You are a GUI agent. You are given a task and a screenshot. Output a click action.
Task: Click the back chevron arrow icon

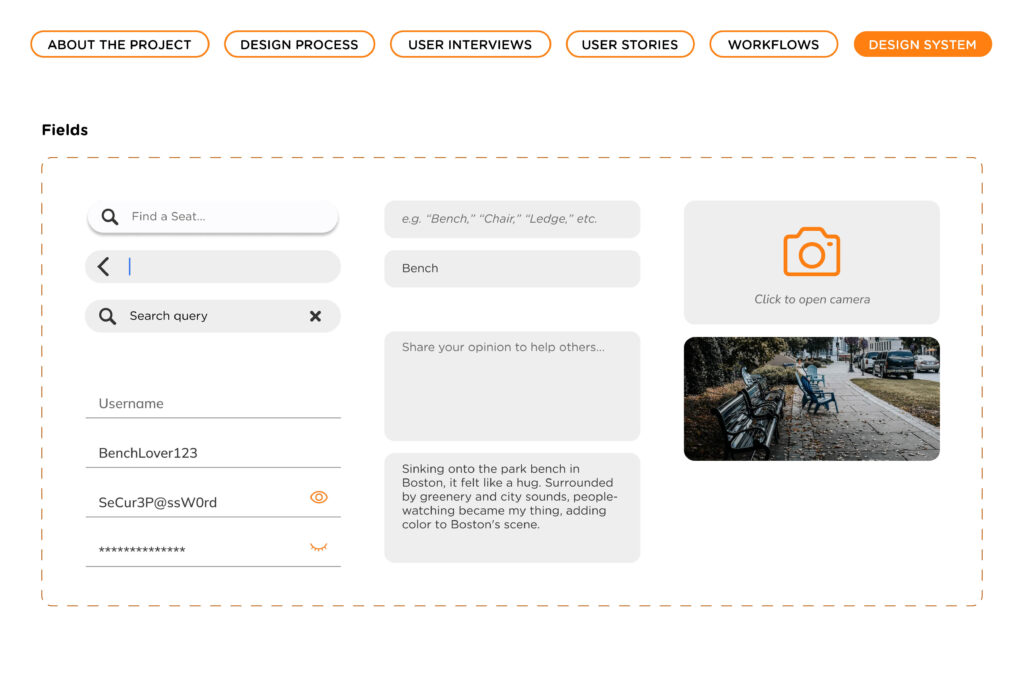tap(103, 266)
